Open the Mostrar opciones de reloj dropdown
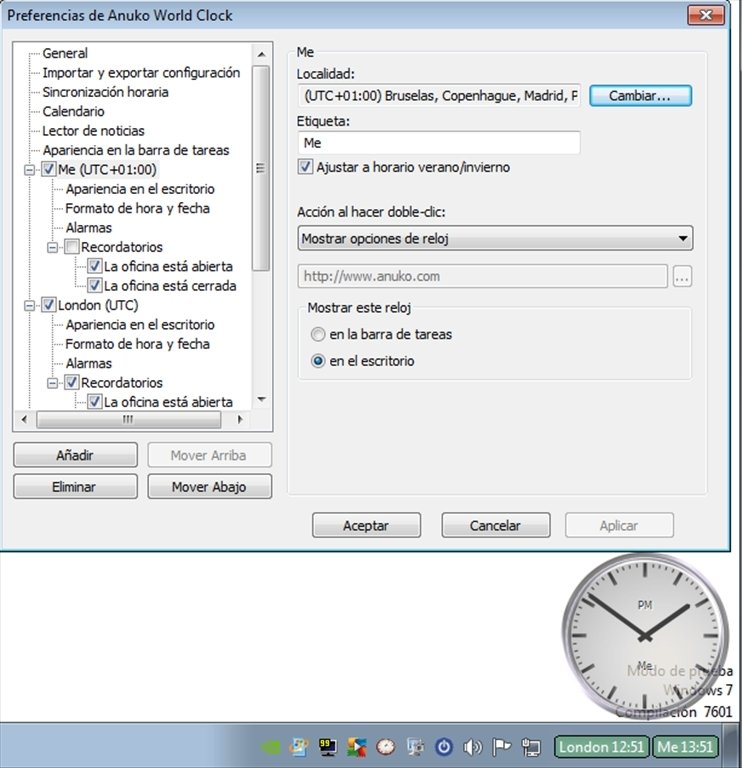Image resolution: width=742 pixels, height=768 pixels. pos(495,239)
